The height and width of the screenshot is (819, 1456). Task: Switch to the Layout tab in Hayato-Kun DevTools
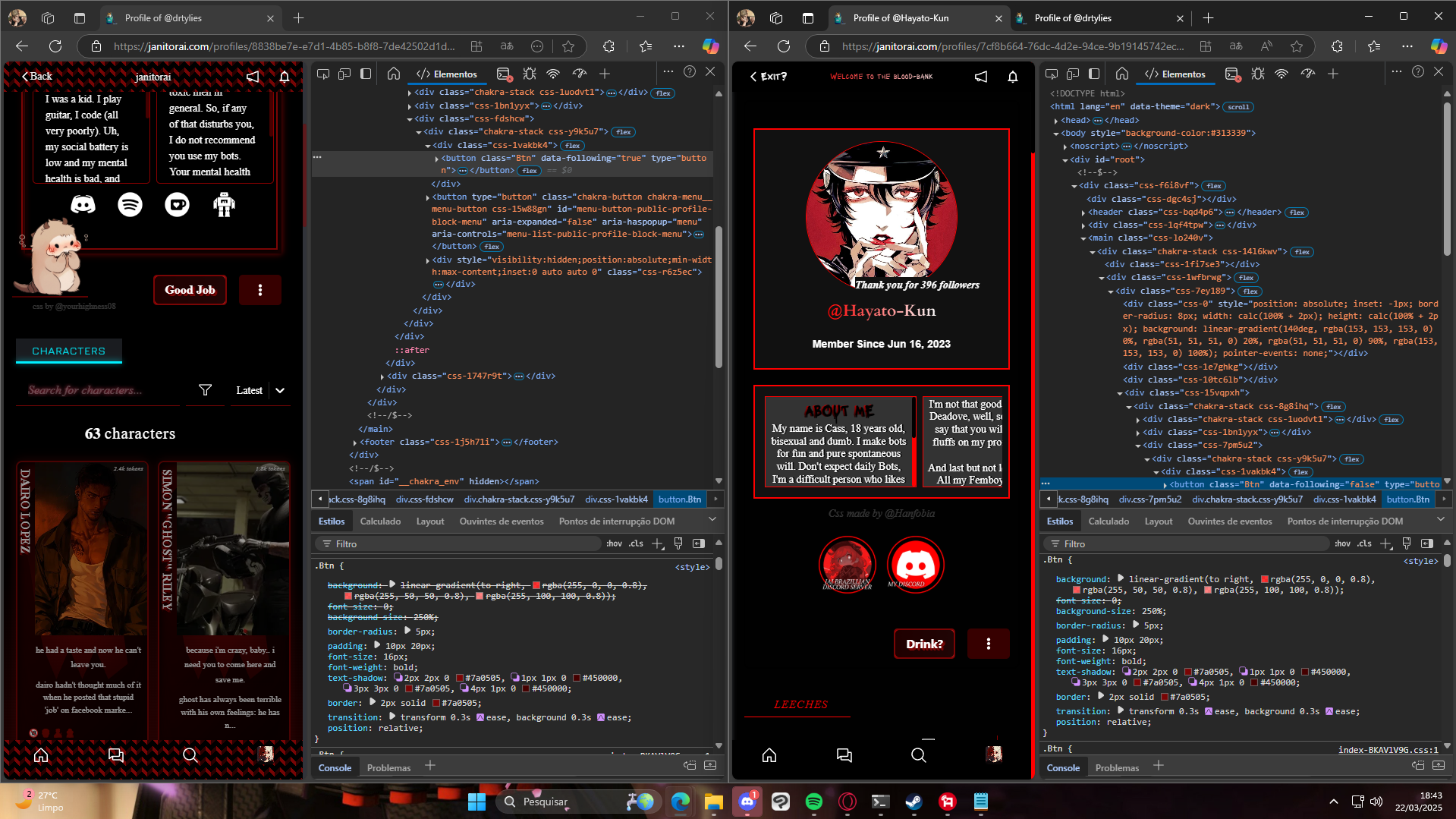(x=1159, y=521)
